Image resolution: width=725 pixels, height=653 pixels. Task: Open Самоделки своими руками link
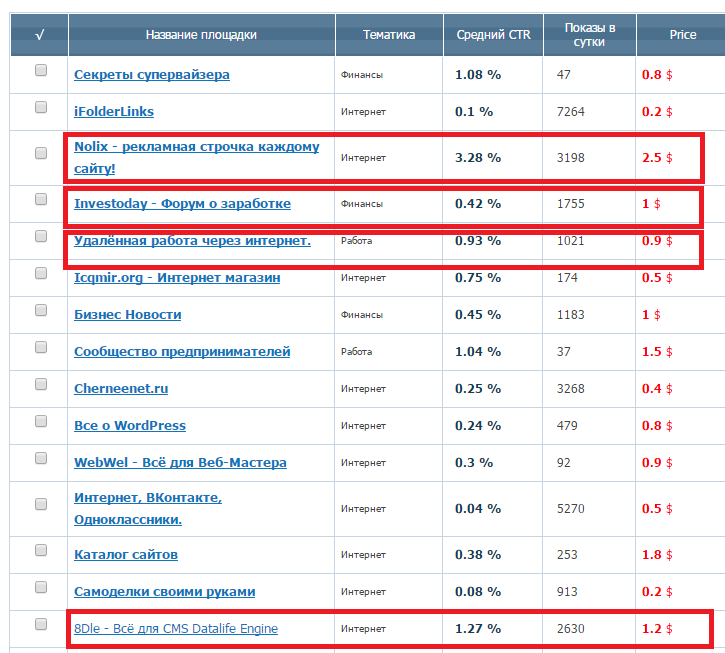pyautogui.click(x=165, y=591)
